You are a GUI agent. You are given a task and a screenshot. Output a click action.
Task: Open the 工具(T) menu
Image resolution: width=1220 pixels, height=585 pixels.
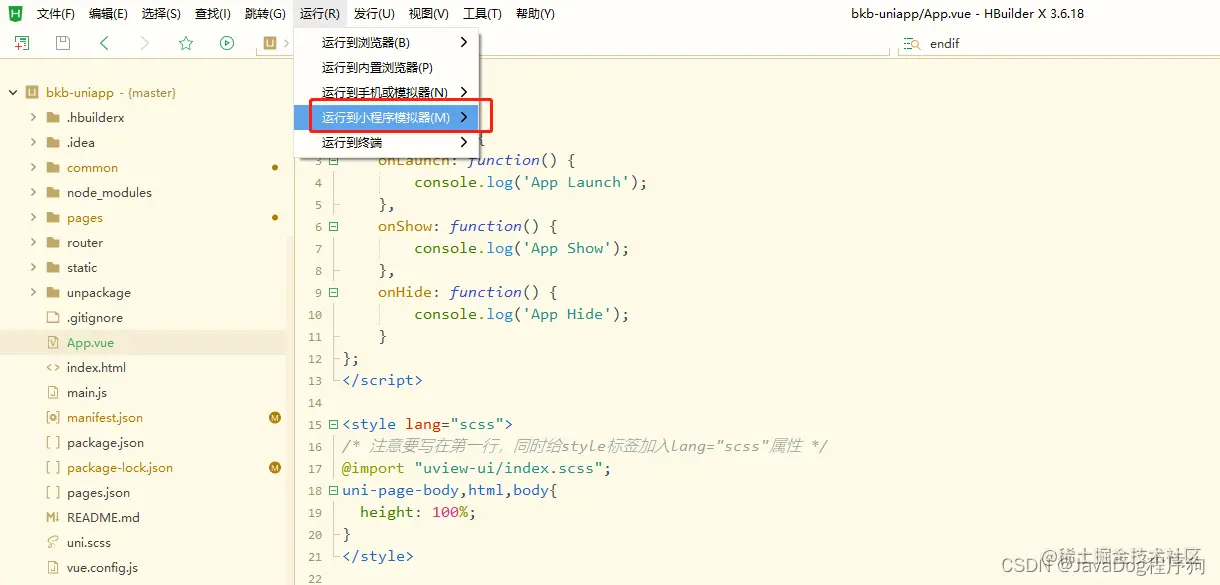coord(482,14)
